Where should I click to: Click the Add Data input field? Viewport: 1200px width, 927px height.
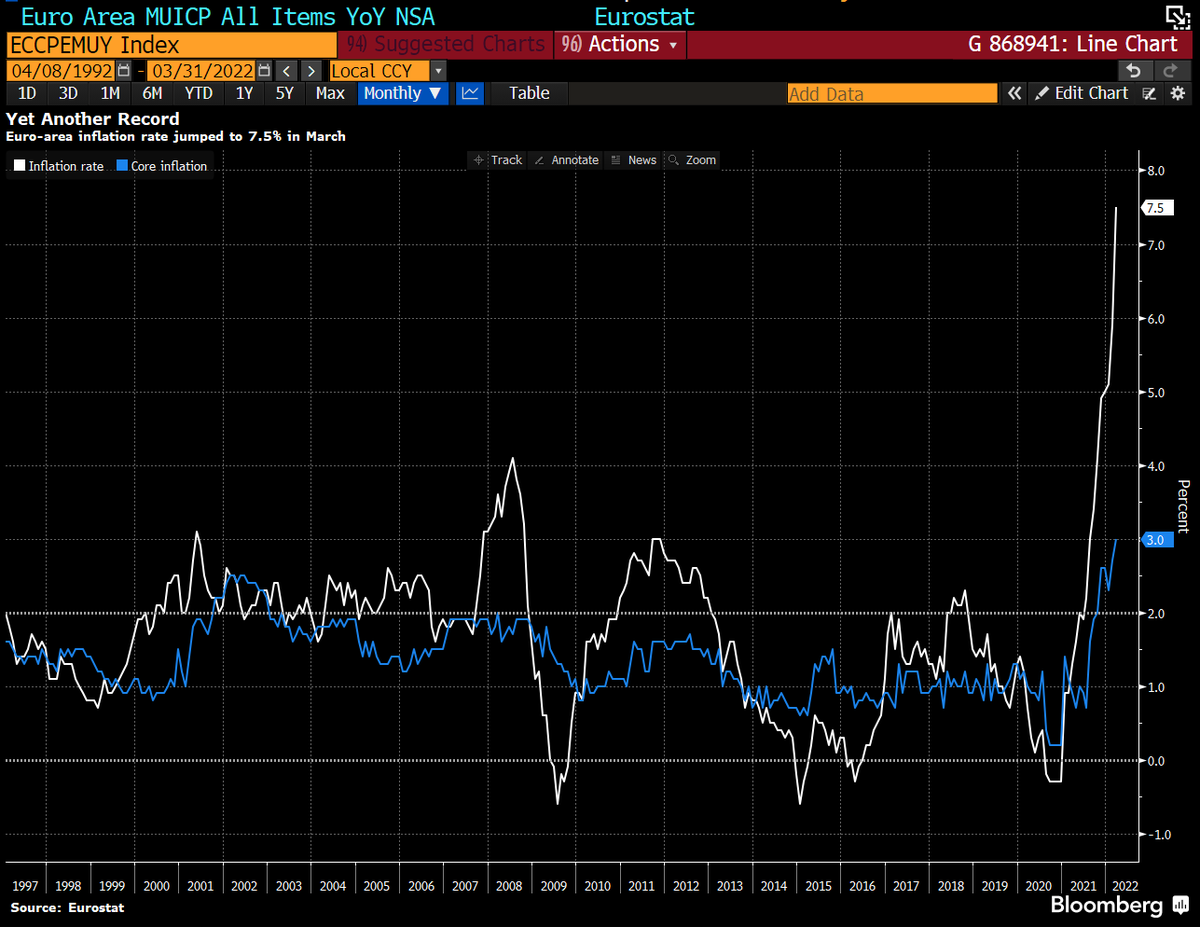(x=892, y=94)
